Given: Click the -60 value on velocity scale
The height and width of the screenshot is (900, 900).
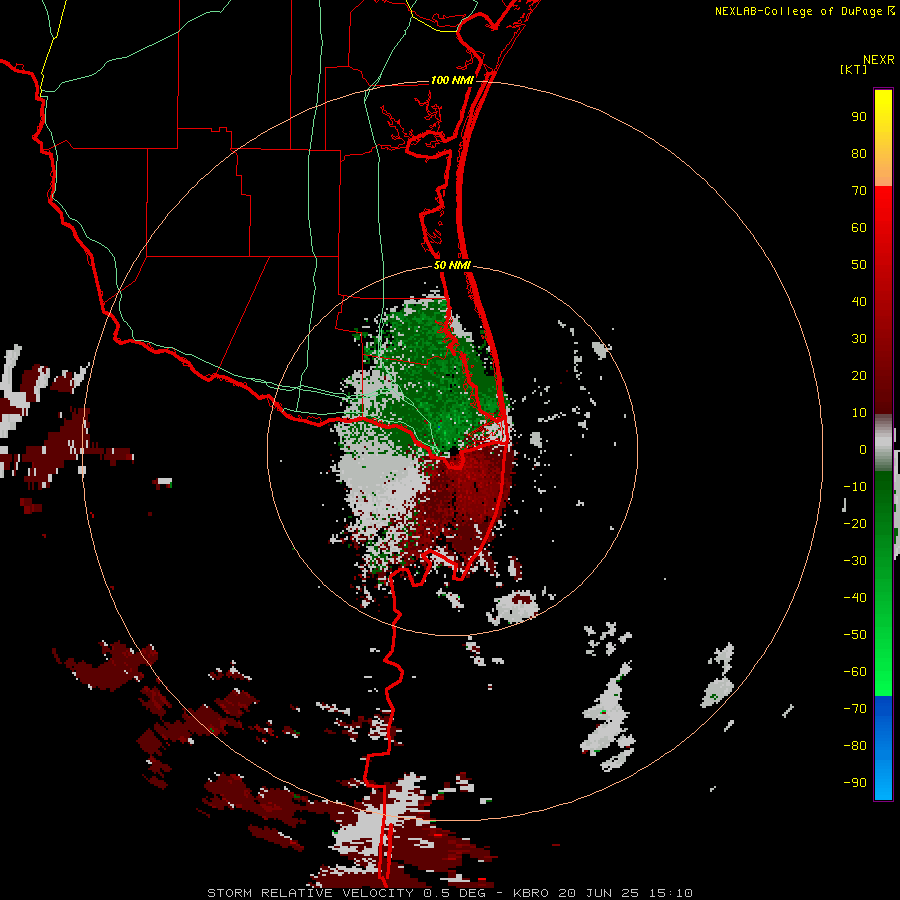Looking at the screenshot, I should (x=855, y=672).
